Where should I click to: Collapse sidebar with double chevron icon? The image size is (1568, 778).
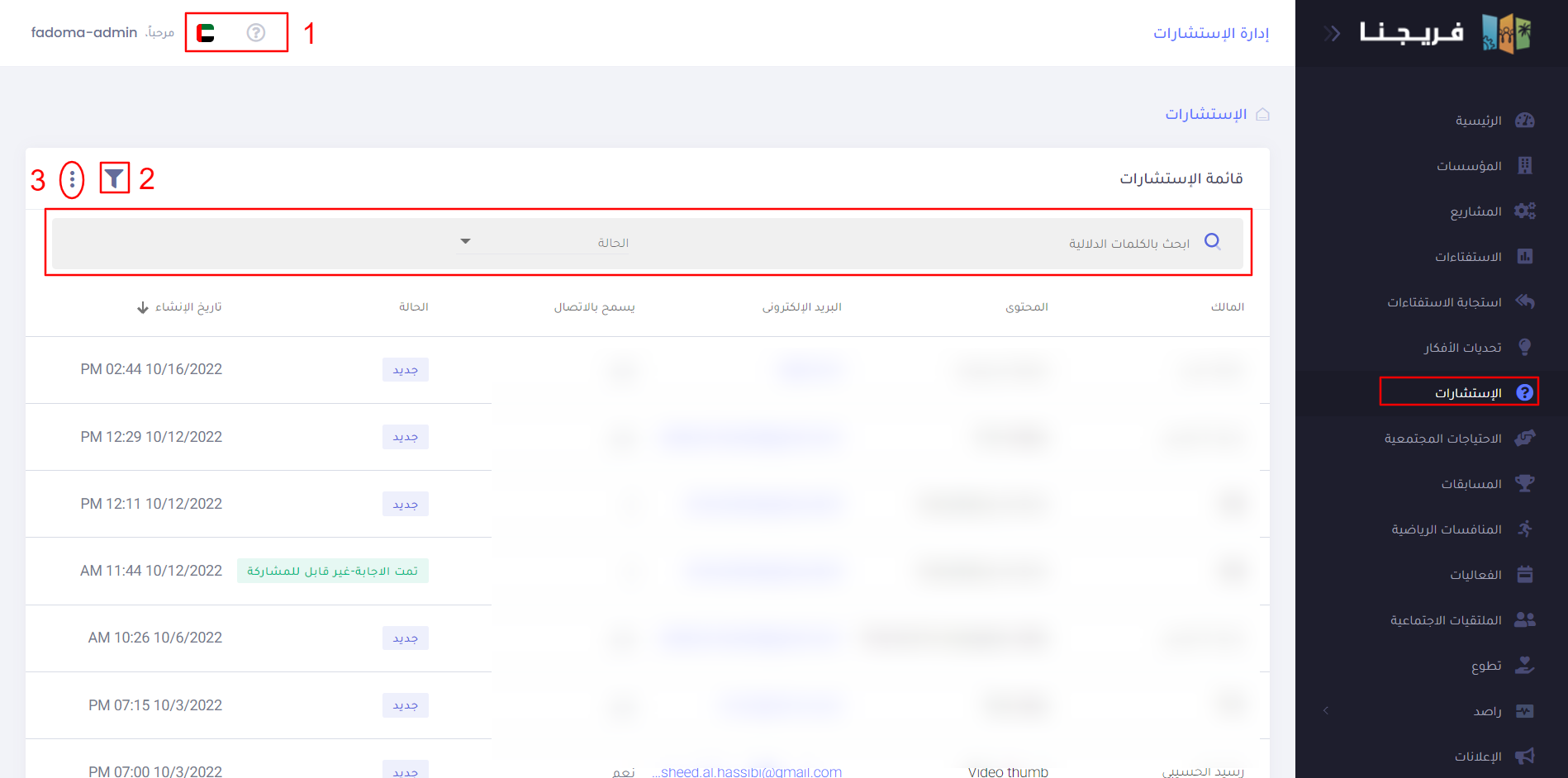[x=1331, y=33]
